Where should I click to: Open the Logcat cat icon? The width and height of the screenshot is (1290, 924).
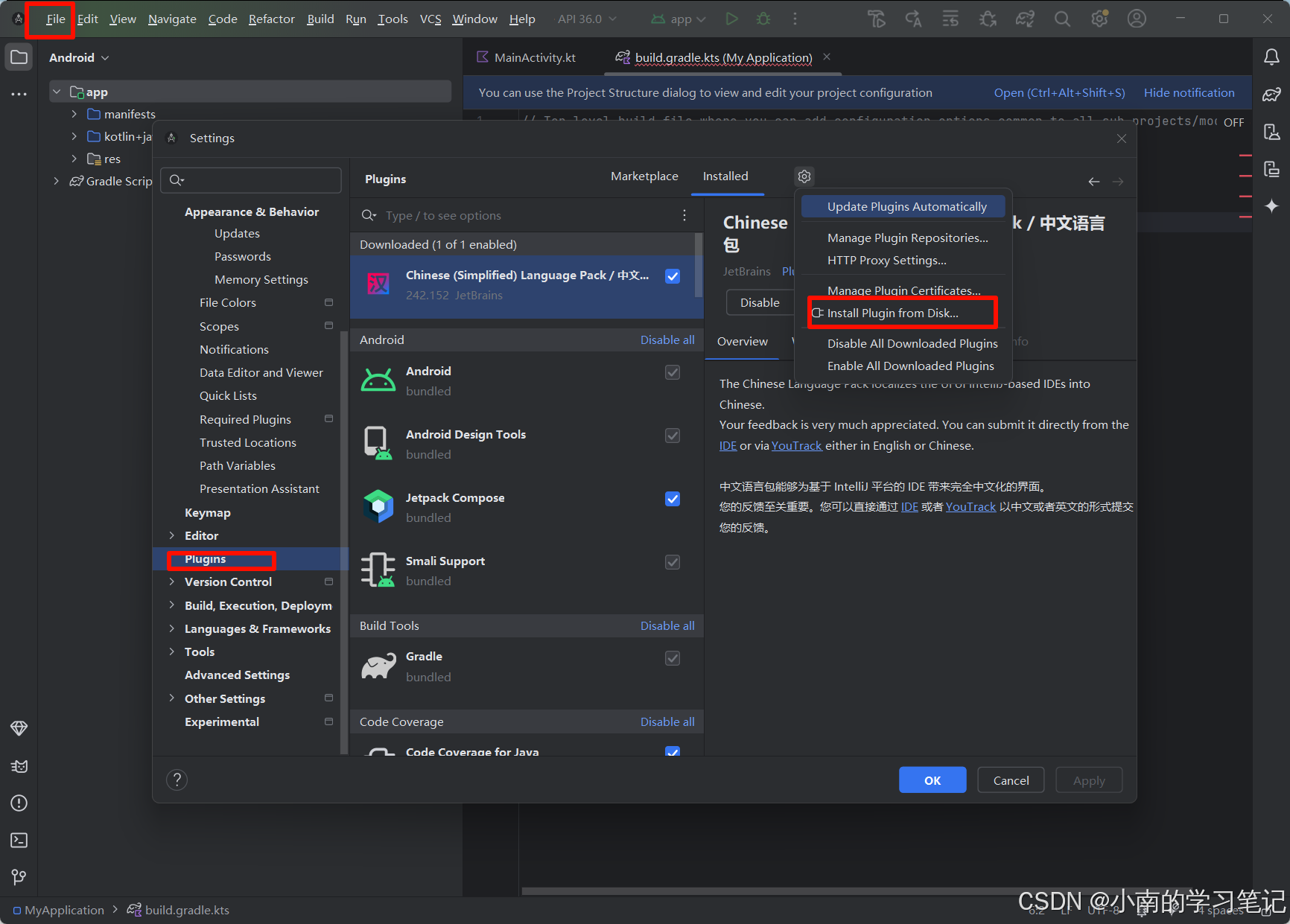coord(19,766)
